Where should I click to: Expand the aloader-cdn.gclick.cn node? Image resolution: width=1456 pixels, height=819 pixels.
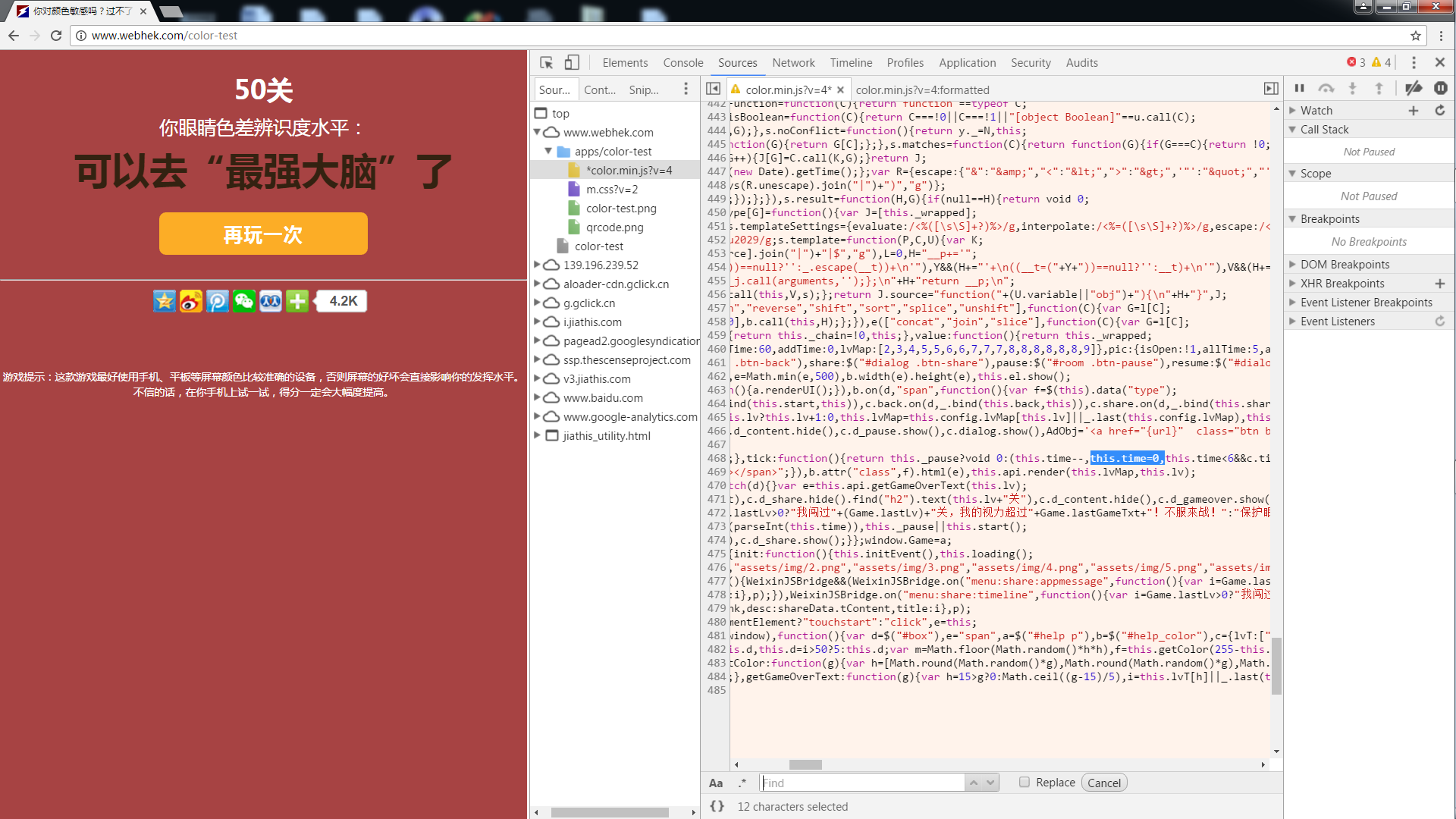tap(537, 284)
